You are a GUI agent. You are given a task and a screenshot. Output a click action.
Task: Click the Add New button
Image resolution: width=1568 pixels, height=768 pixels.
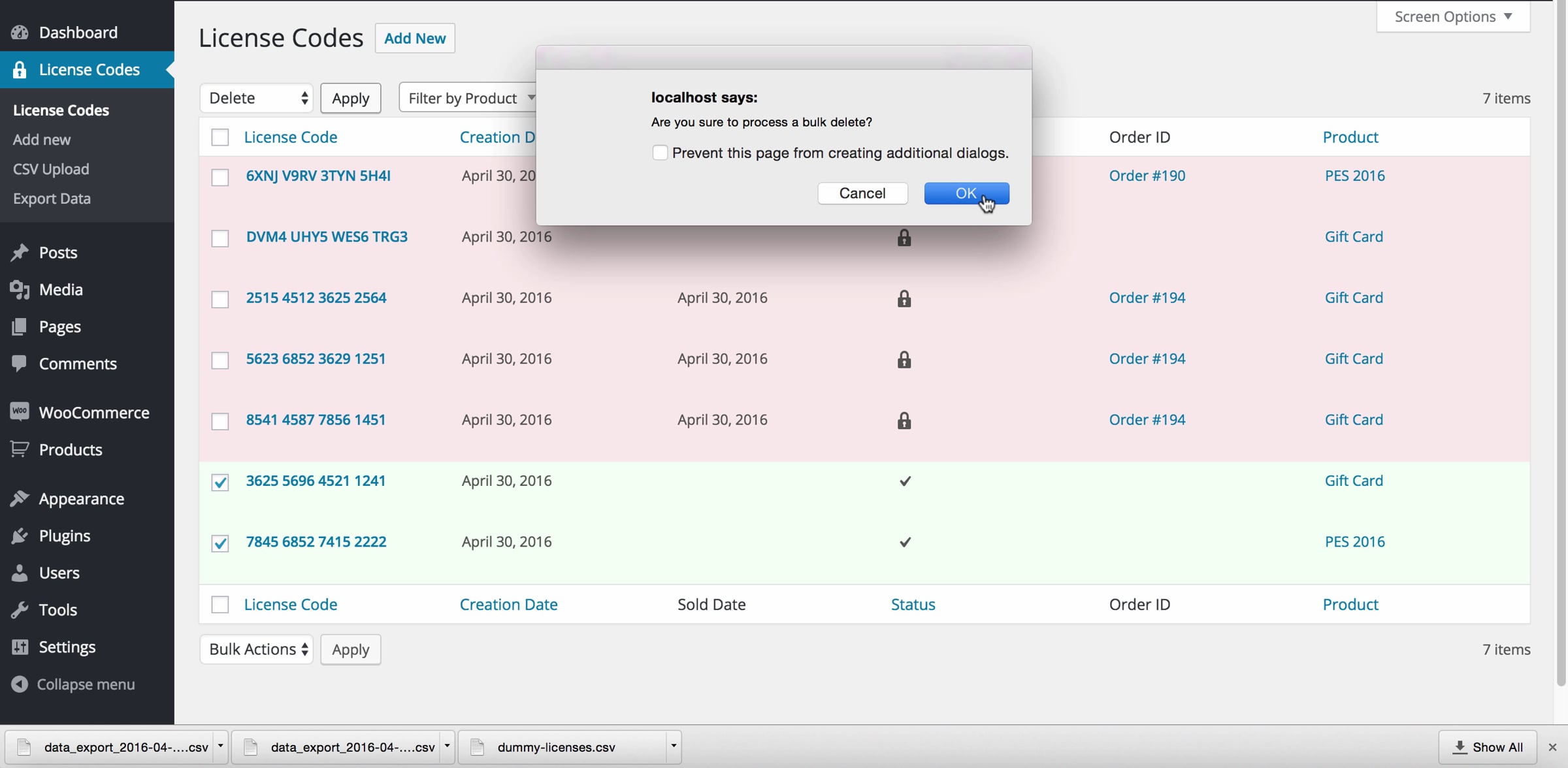pyautogui.click(x=415, y=38)
